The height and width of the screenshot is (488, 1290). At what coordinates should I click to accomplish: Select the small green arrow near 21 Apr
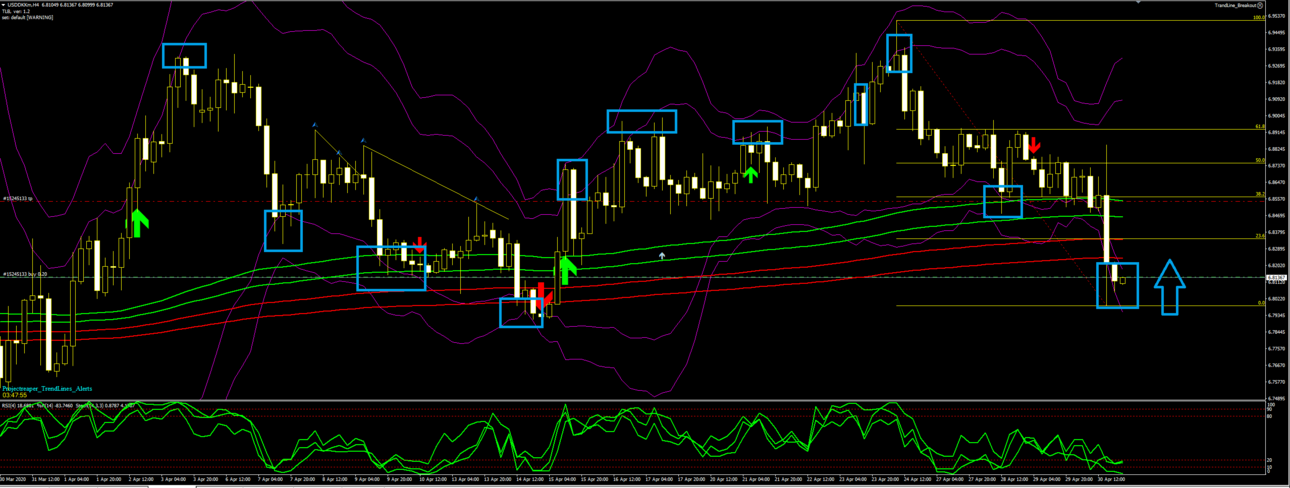click(x=751, y=175)
